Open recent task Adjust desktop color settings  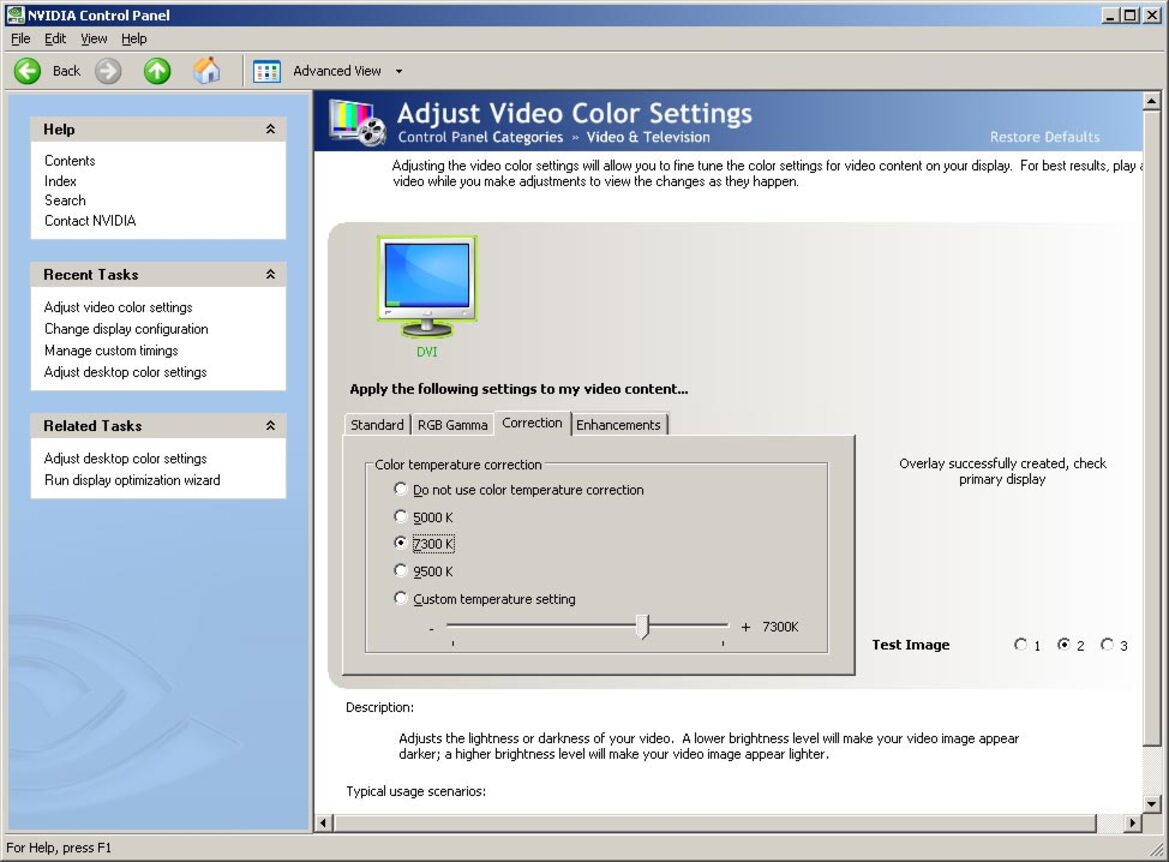[125, 372]
